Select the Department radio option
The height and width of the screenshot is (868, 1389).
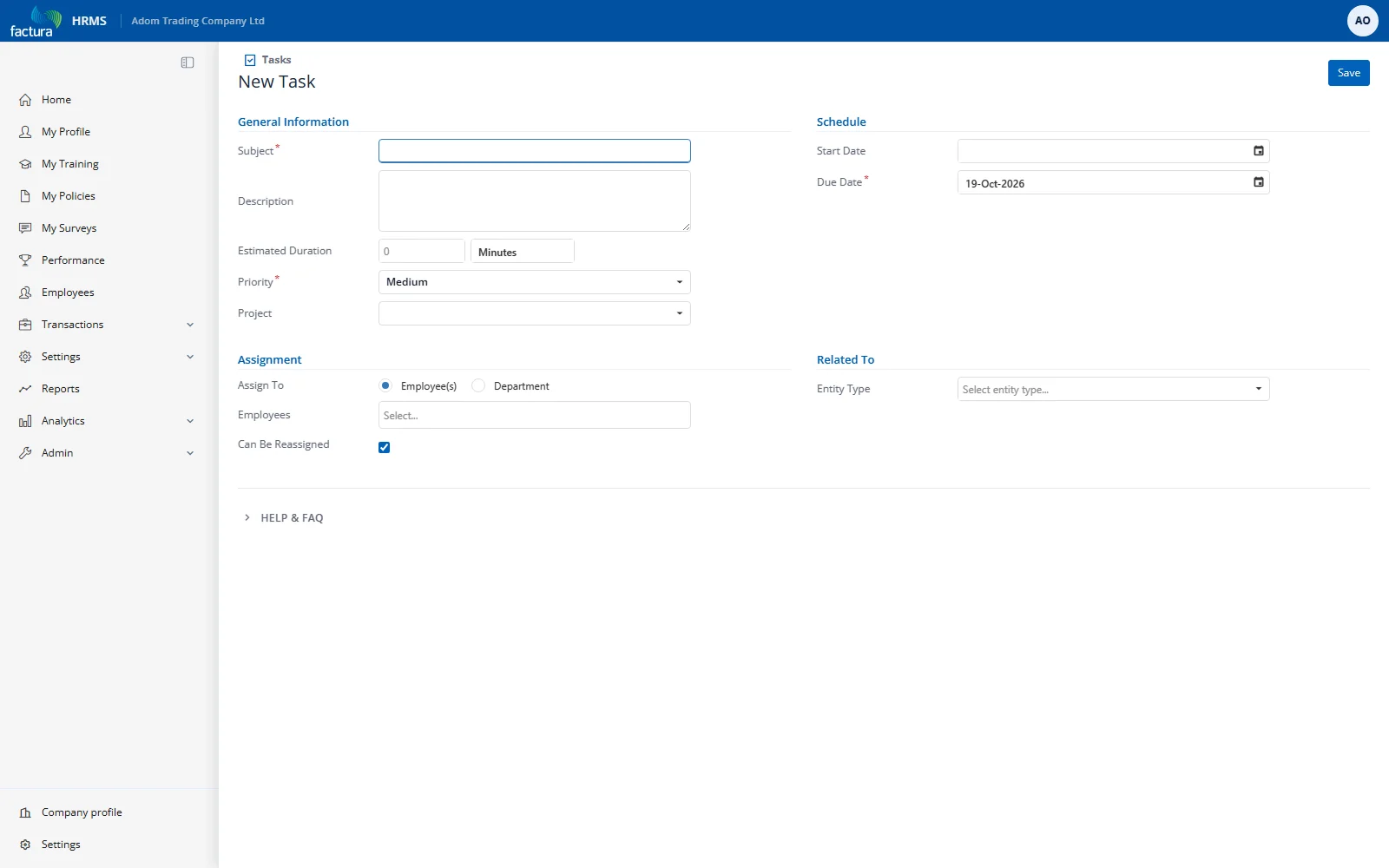478,385
